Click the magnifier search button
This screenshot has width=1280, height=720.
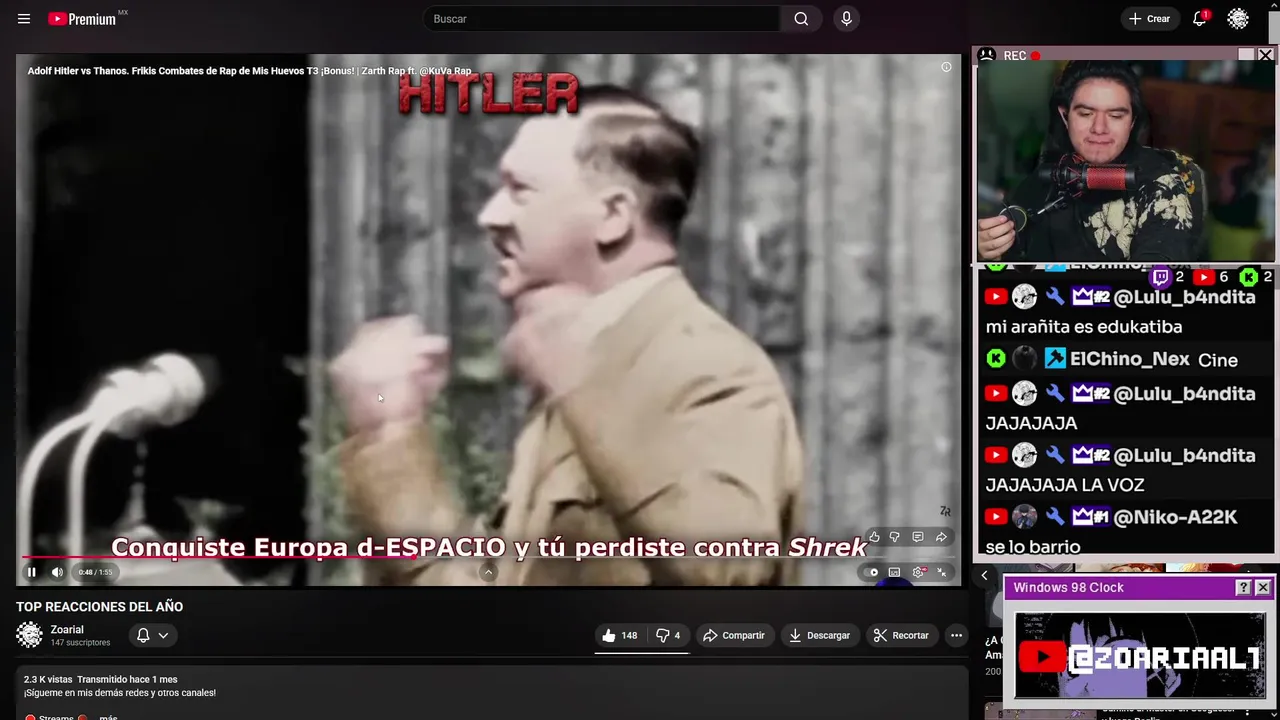(x=801, y=19)
